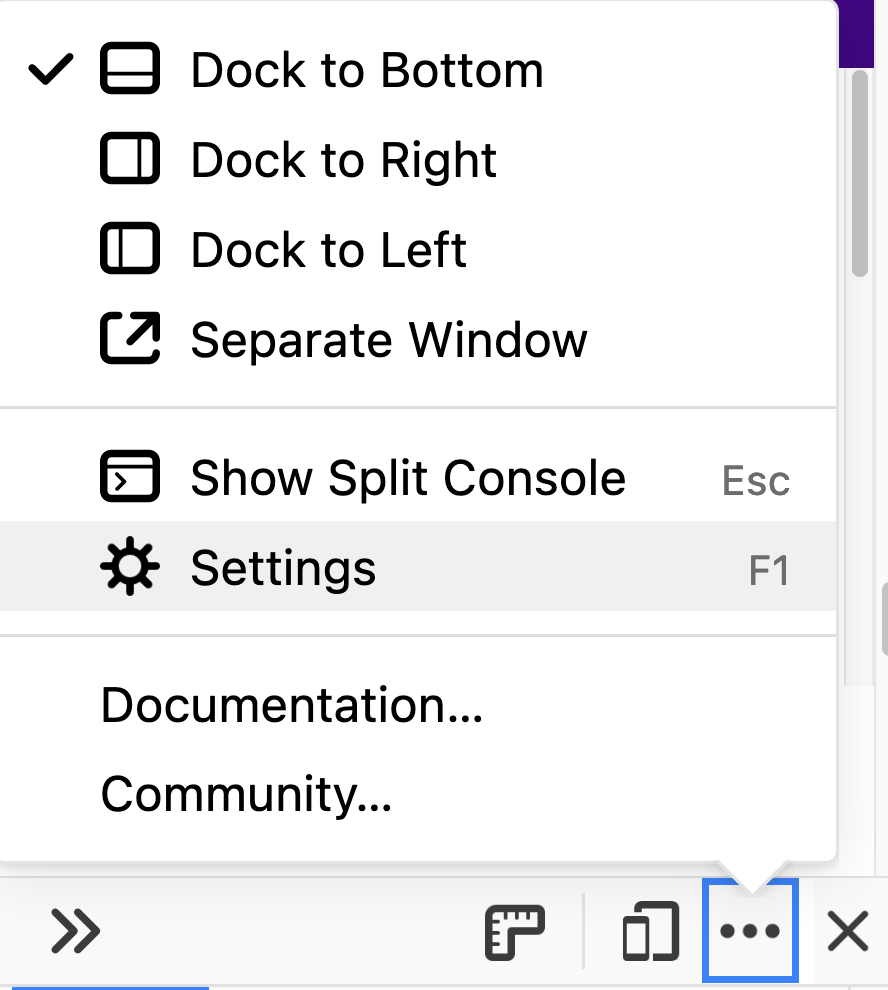Open Responsive Design Mode icon
Image resolution: width=888 pixels, height=990 pixels.
point(650,931)
